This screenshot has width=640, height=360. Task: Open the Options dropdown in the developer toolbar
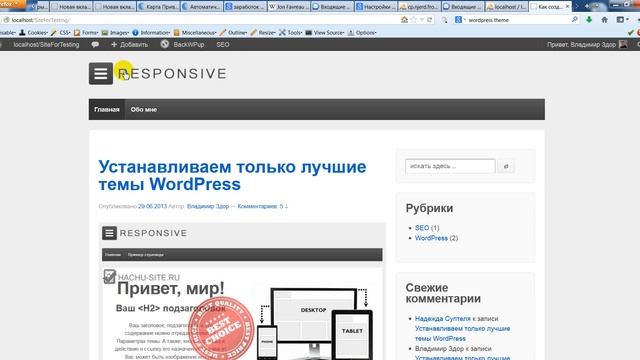pyautogui.click(x=362, y=33)
